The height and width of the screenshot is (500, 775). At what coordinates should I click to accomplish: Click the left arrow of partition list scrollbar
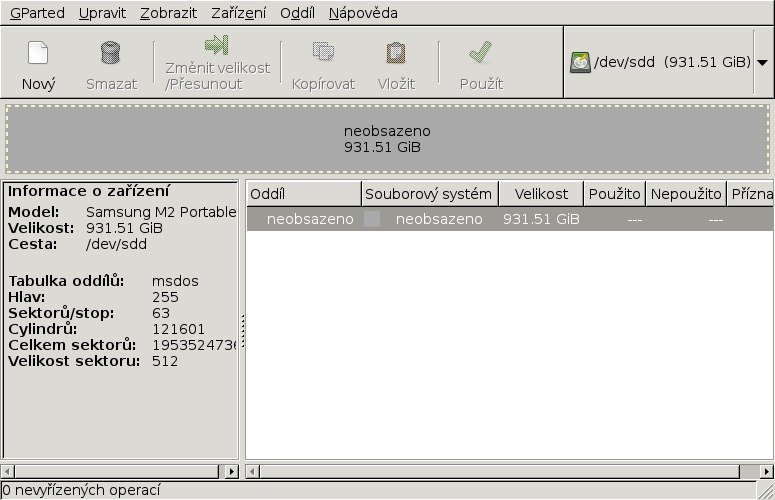pos(253,471)
